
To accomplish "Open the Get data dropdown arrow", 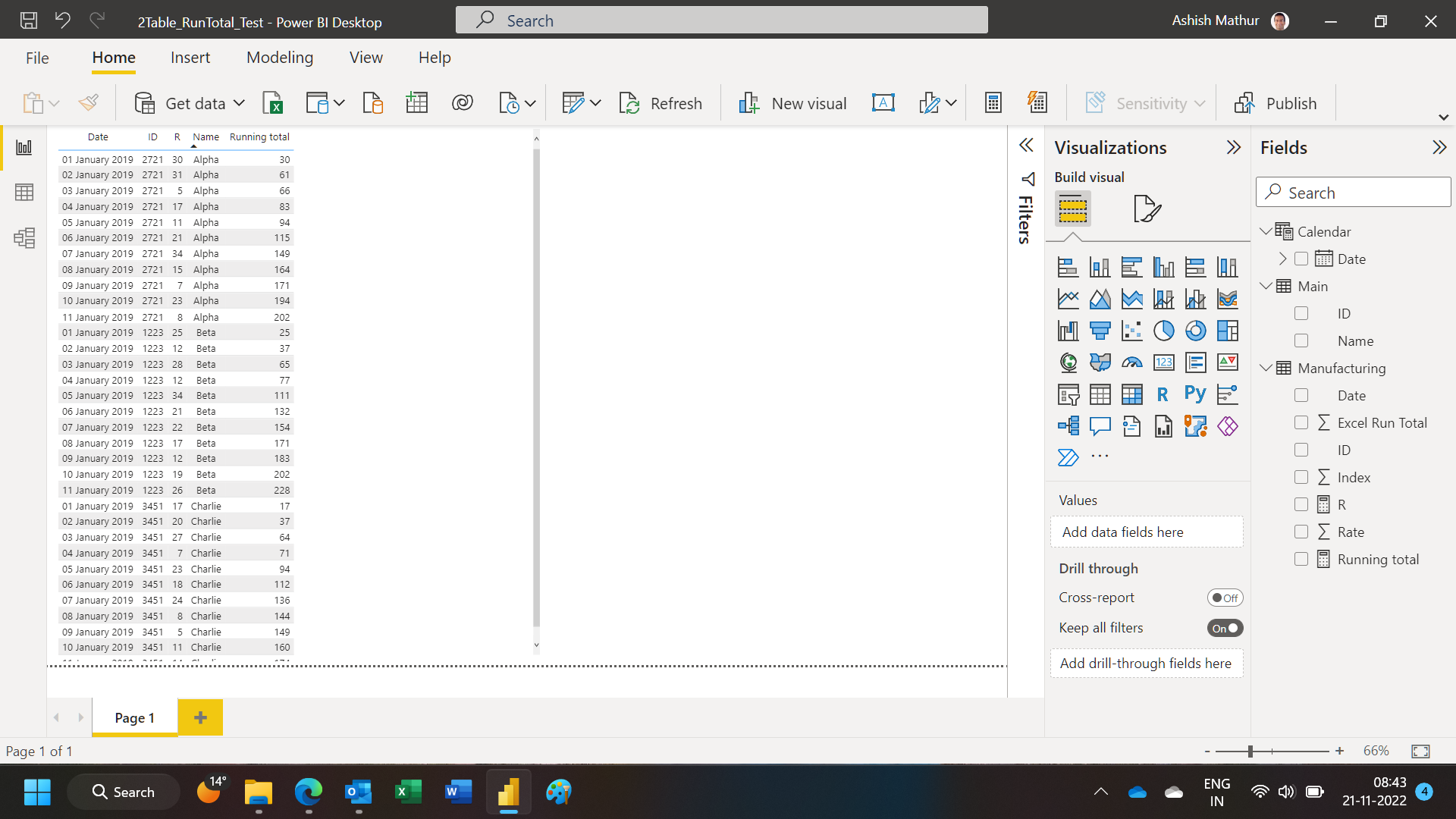I will (x=239, y=103).
